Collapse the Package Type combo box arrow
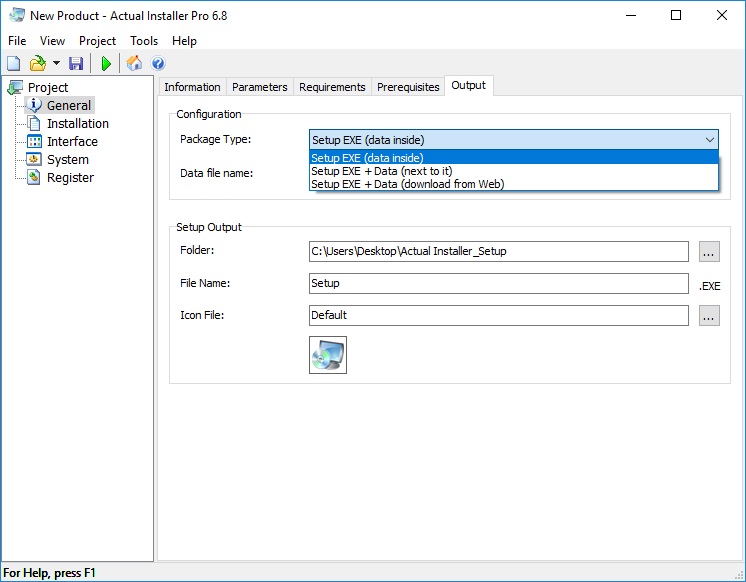The width and height of the screenshot is (746, 582). (x=709, y=140)
